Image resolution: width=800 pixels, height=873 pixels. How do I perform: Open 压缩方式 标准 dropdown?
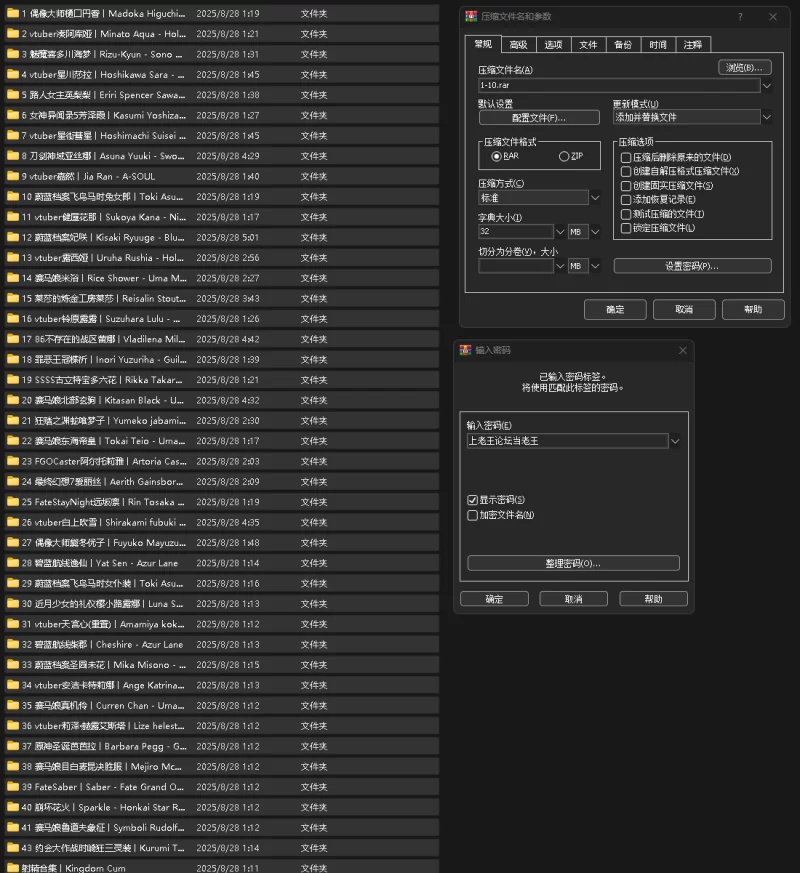pos(595,198)
